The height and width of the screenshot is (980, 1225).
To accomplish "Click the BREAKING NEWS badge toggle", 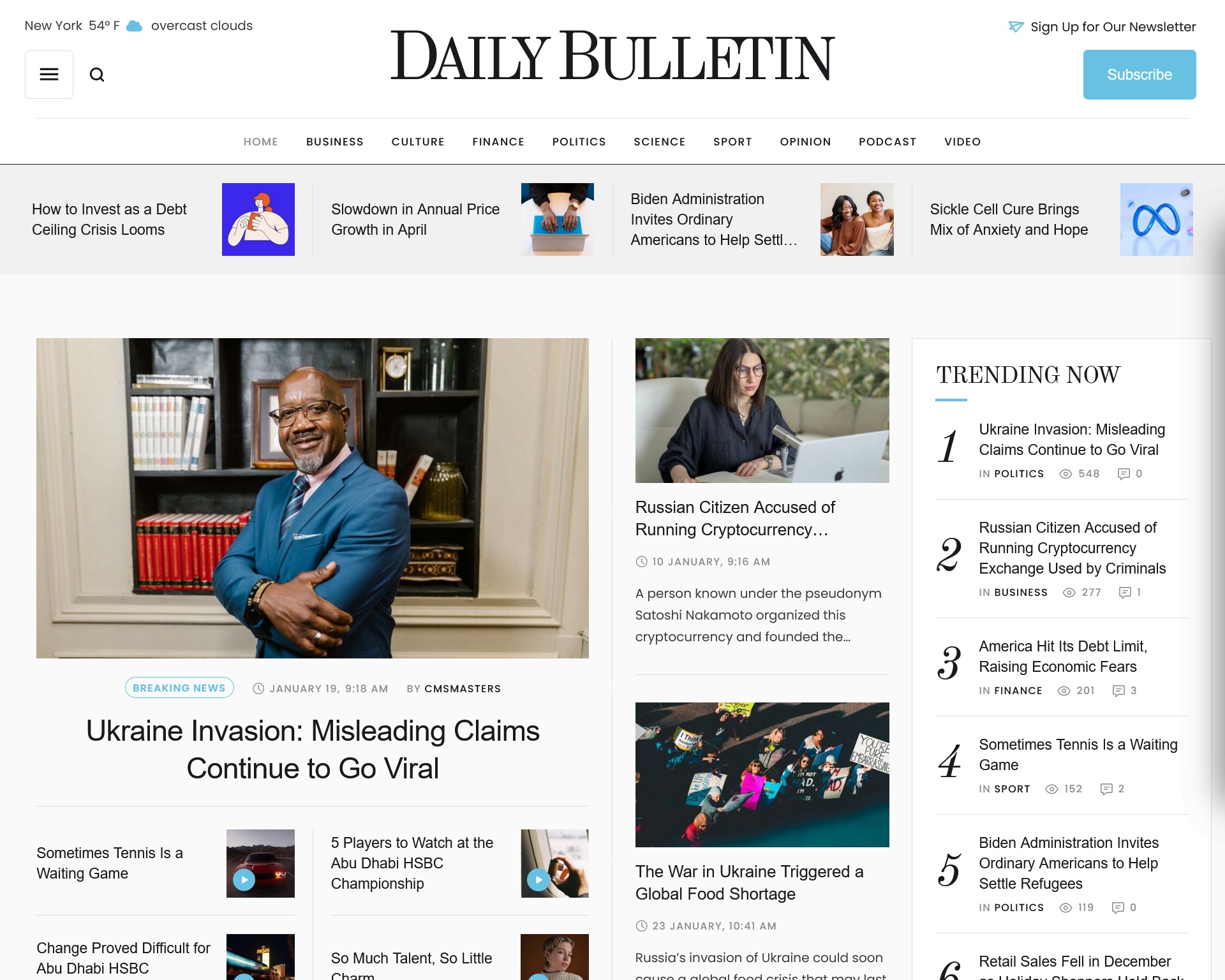I will click(x=179, y=688).
